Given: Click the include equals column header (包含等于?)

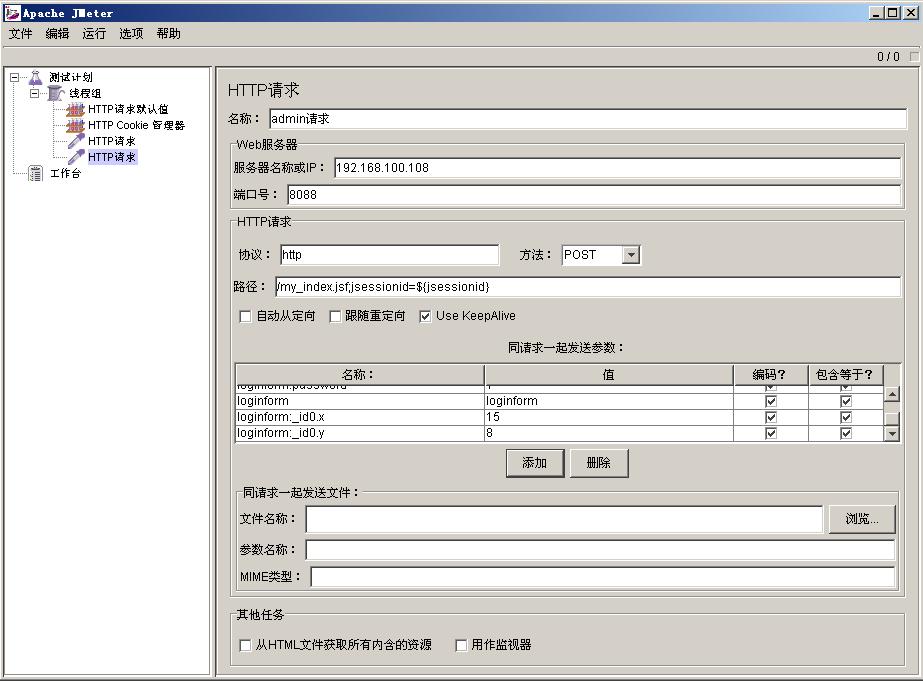Looking at the screenshot, I should 846,375.
